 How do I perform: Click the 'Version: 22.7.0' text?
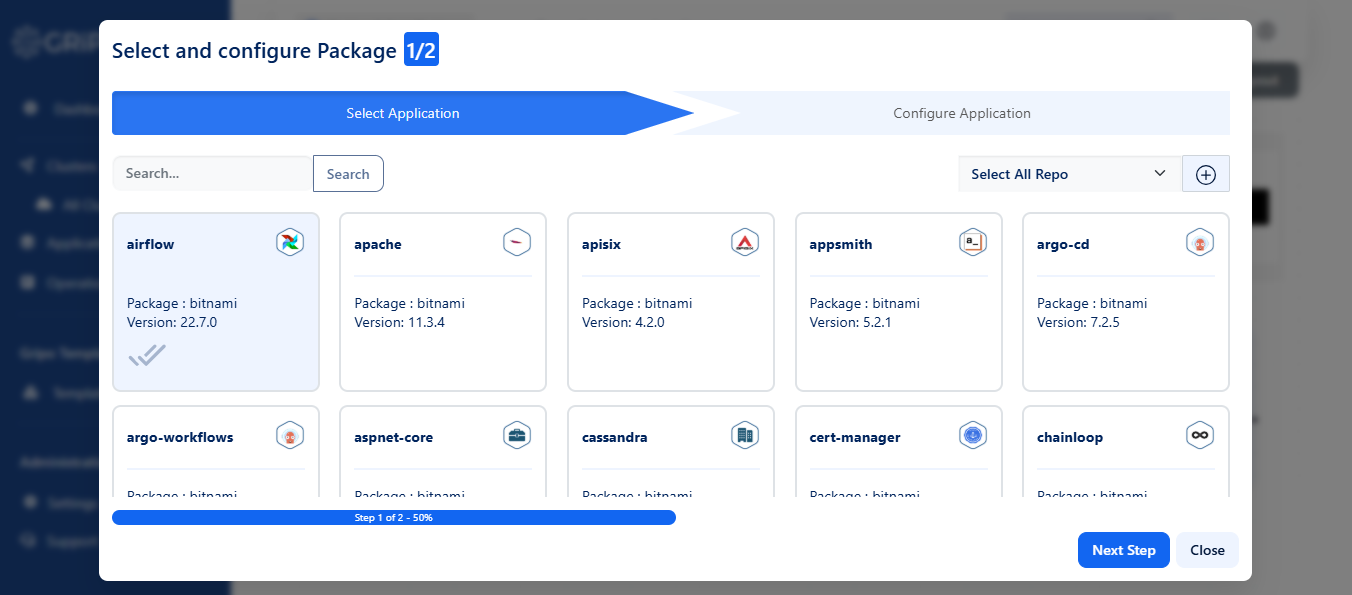tap(172, 322)
